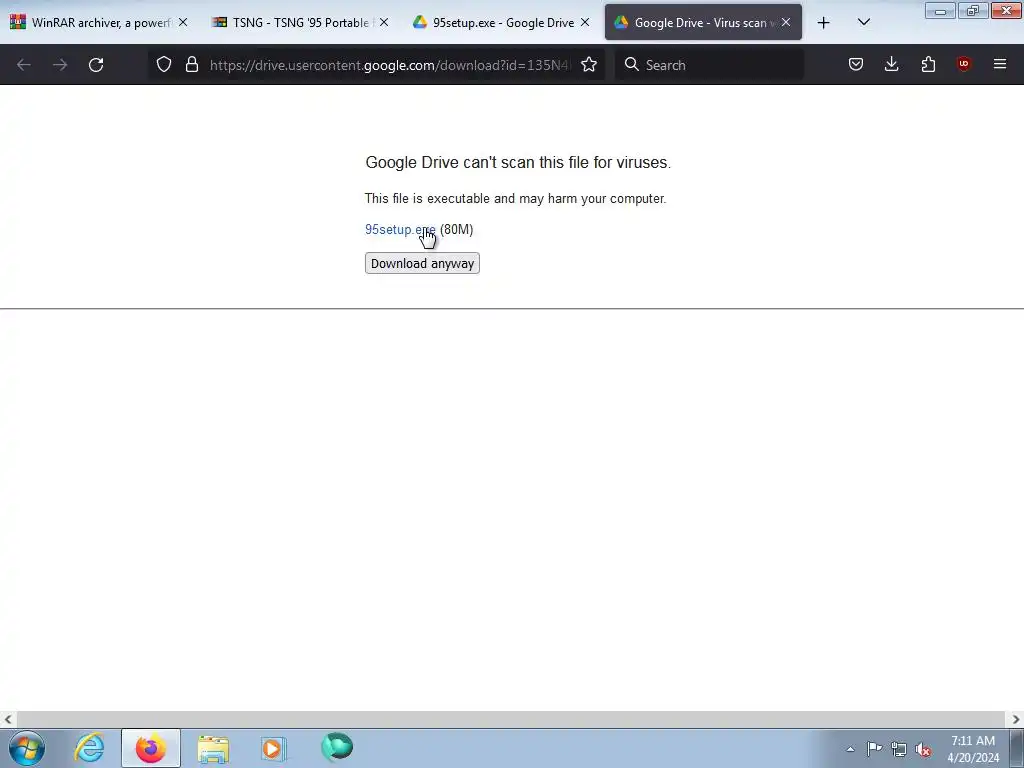The width and height of the screenshot is (1024, 768).
Task: Click the Show desktop strip
Action: 1016,748
